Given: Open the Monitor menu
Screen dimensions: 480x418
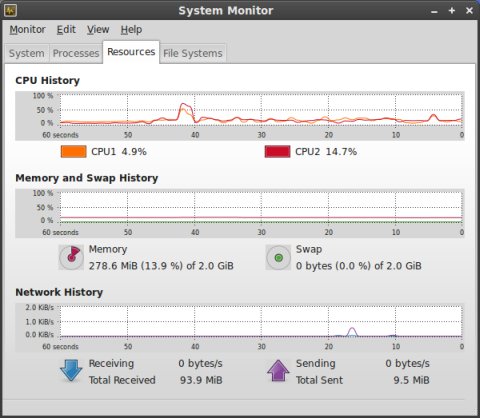Looking at the screenshot, I should (27, 30).
